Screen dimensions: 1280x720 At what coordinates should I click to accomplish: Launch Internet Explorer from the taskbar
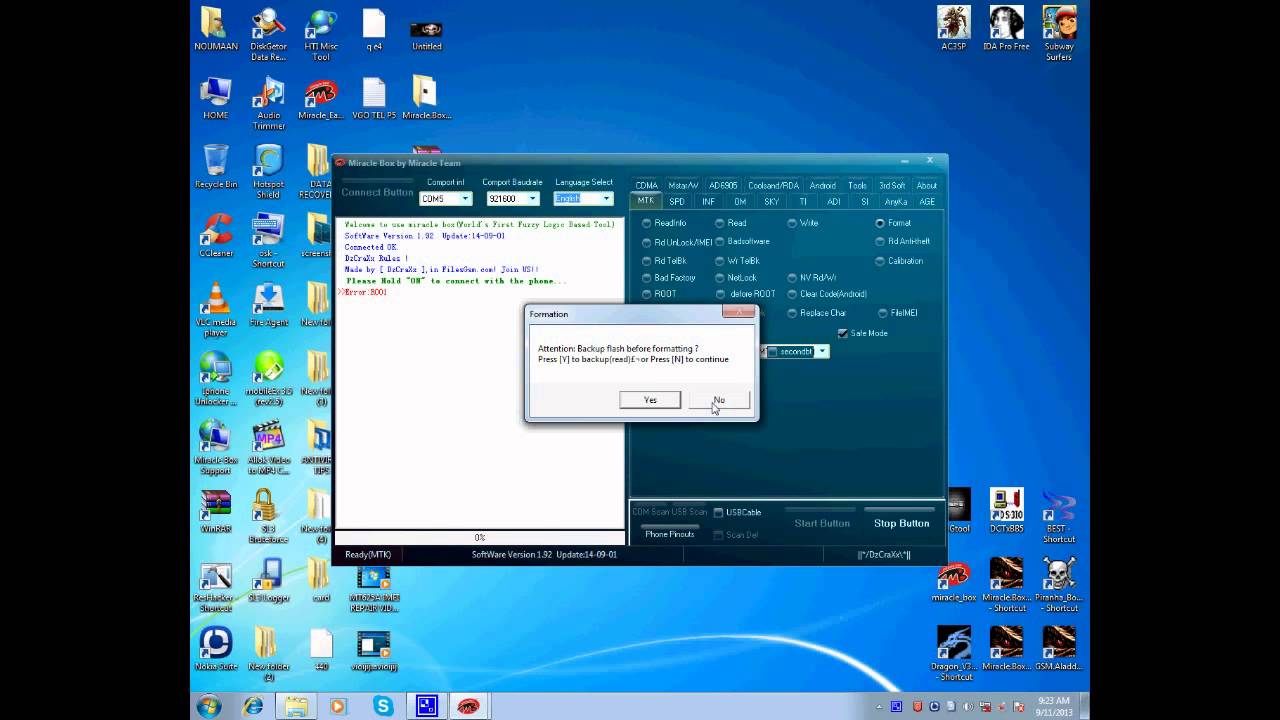click(253, 707)
